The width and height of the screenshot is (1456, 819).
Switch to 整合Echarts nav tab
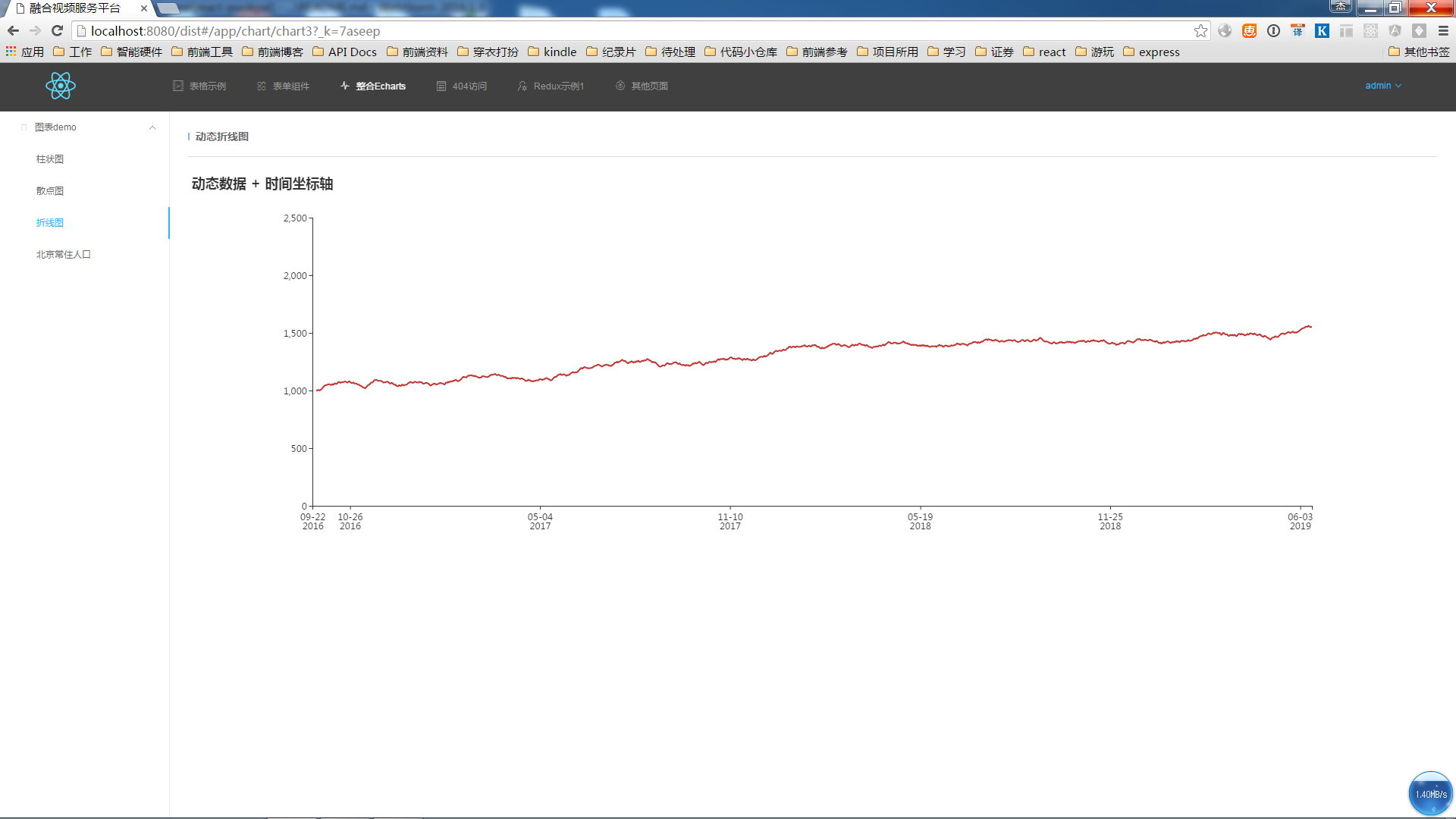pyautogui.click(x=373, y=86)
